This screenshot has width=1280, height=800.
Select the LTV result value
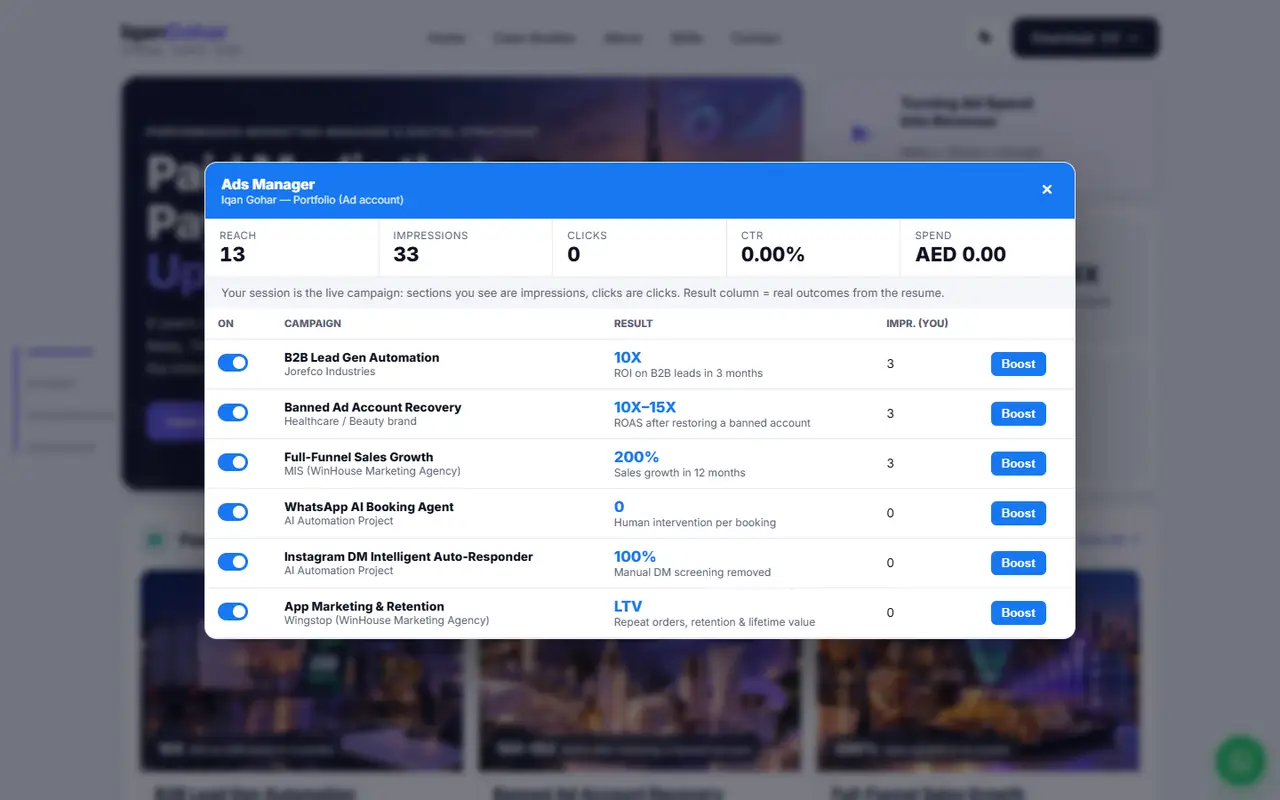[628, 607]
